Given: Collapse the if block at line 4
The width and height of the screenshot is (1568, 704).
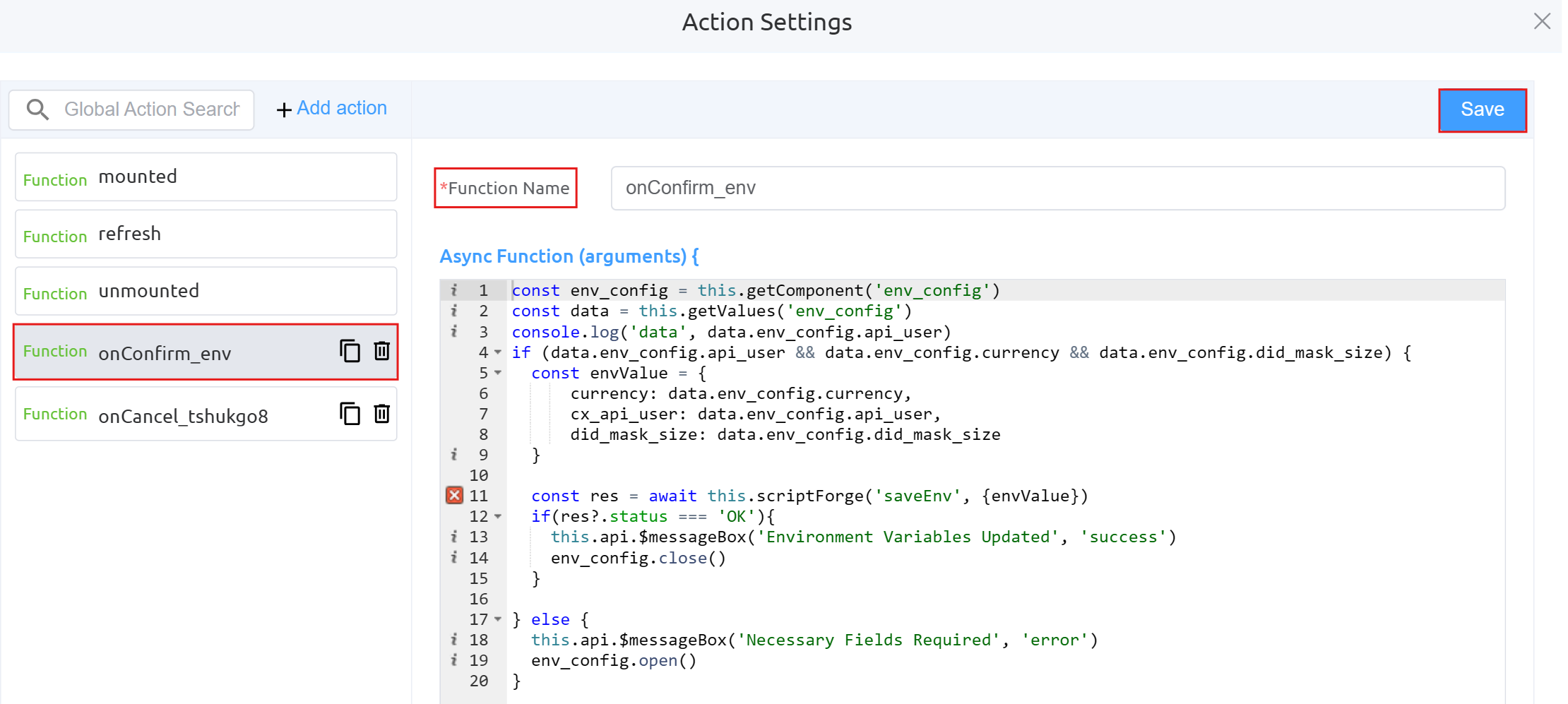Looking at the screenshot, I should click(498, 352).
